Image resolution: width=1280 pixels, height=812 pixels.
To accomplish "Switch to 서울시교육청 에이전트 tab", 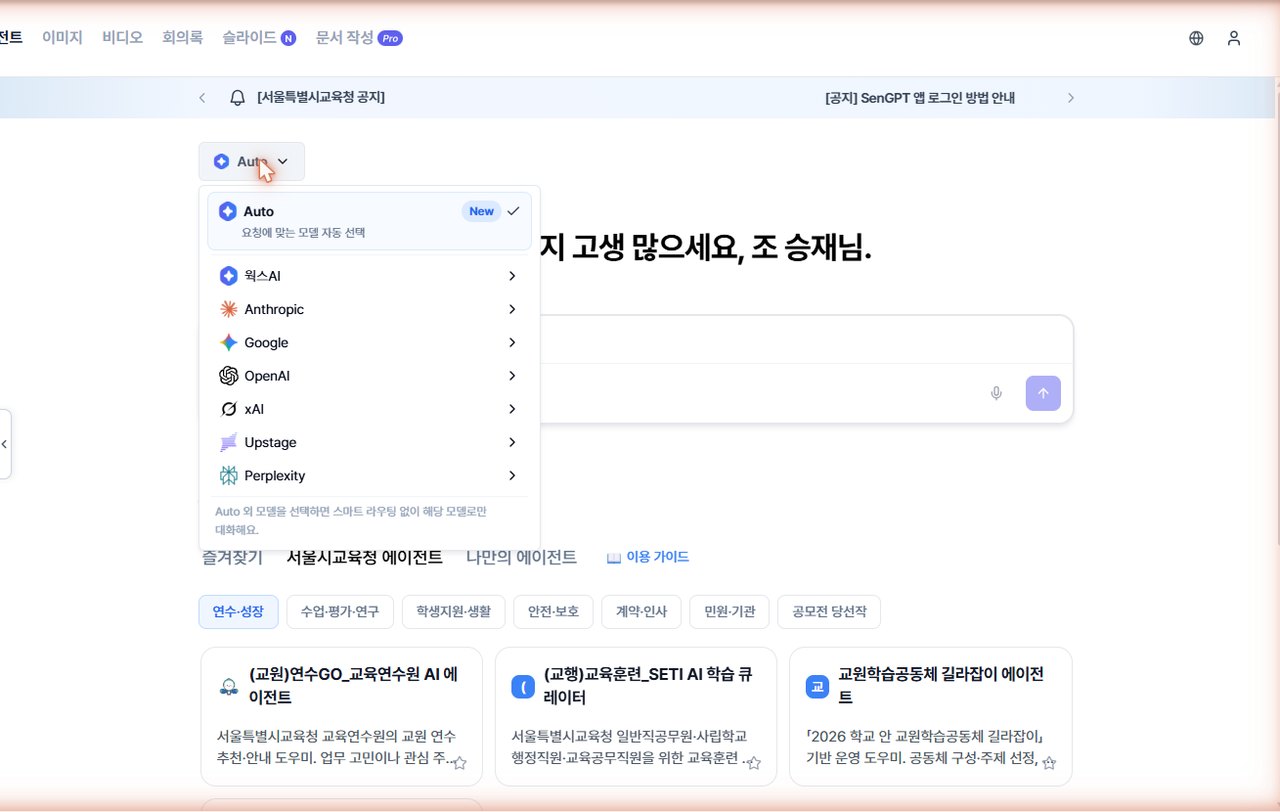I will click(x=364, y=557).
